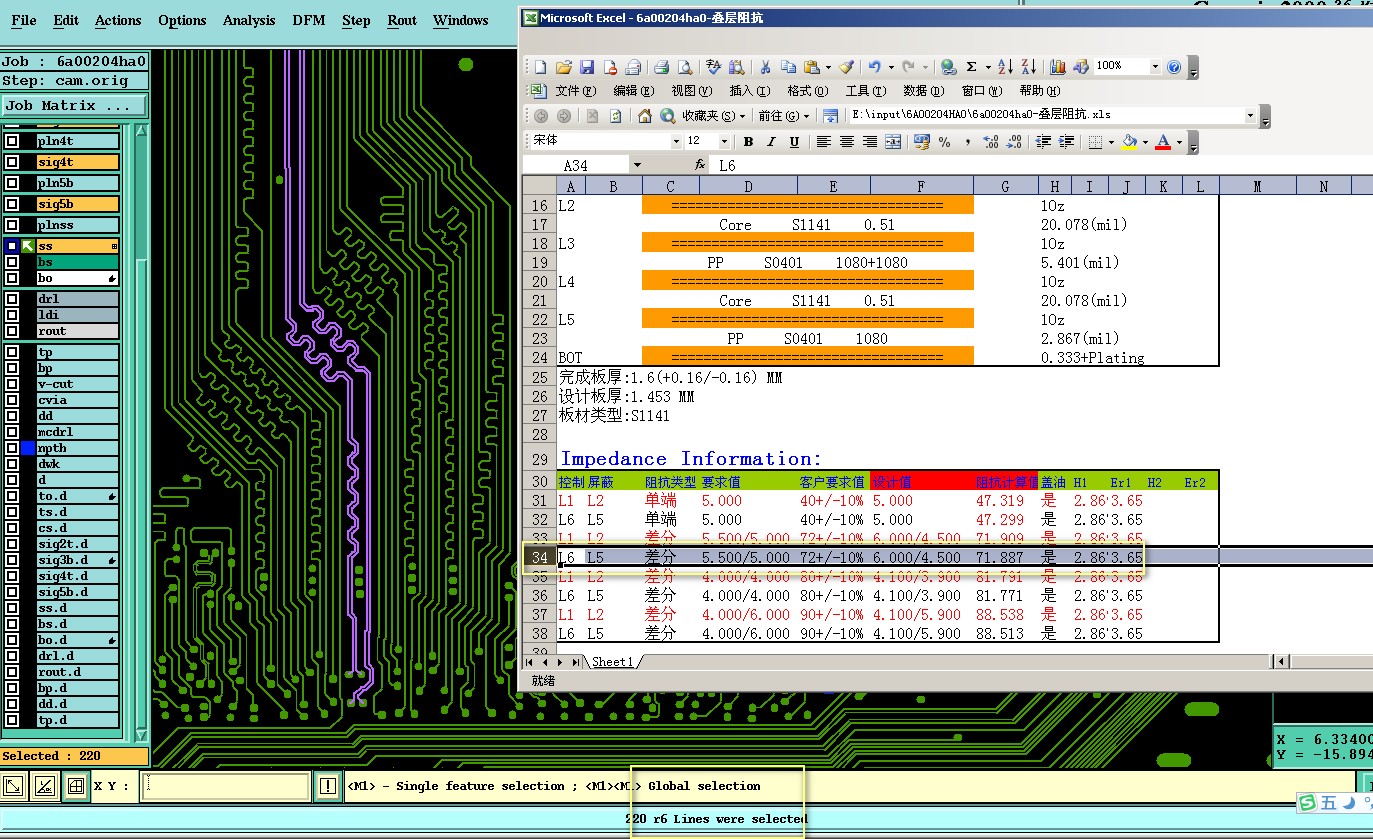Select the bo layer row
The height and width of the screenshot is (839, 1373).
tap(78, 278)
